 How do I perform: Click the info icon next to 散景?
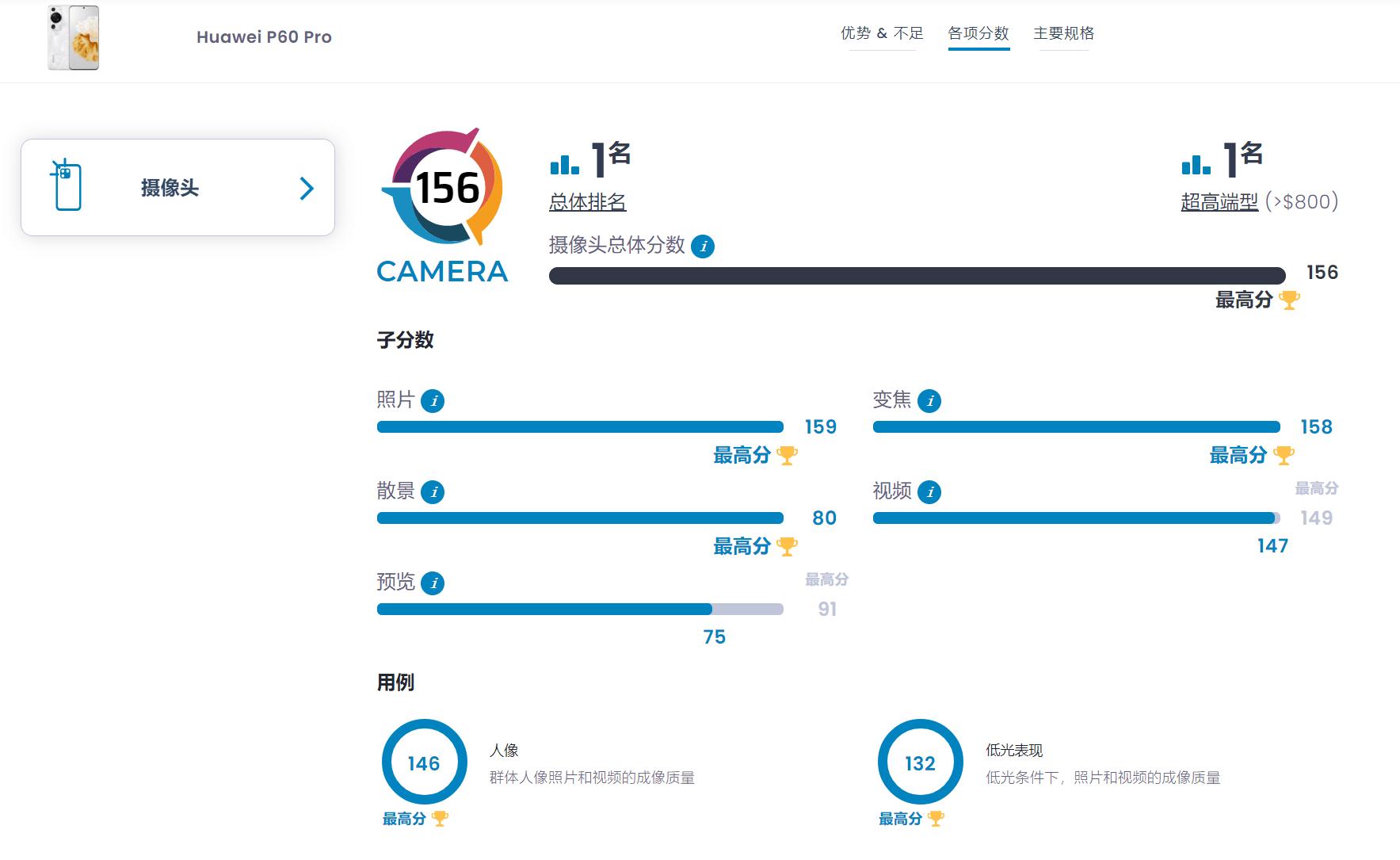tap(434, 492)
